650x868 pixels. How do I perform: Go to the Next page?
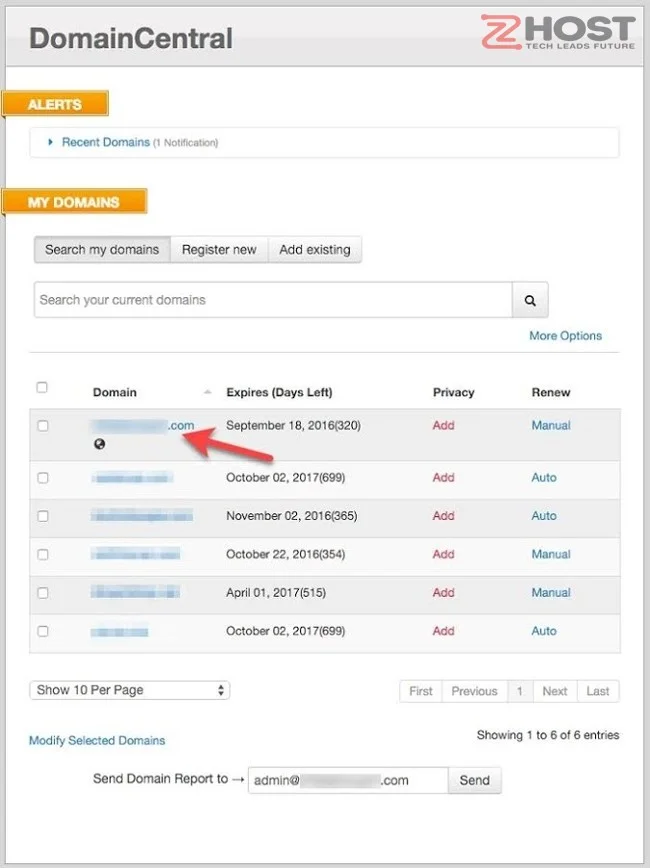pos(555,691)
